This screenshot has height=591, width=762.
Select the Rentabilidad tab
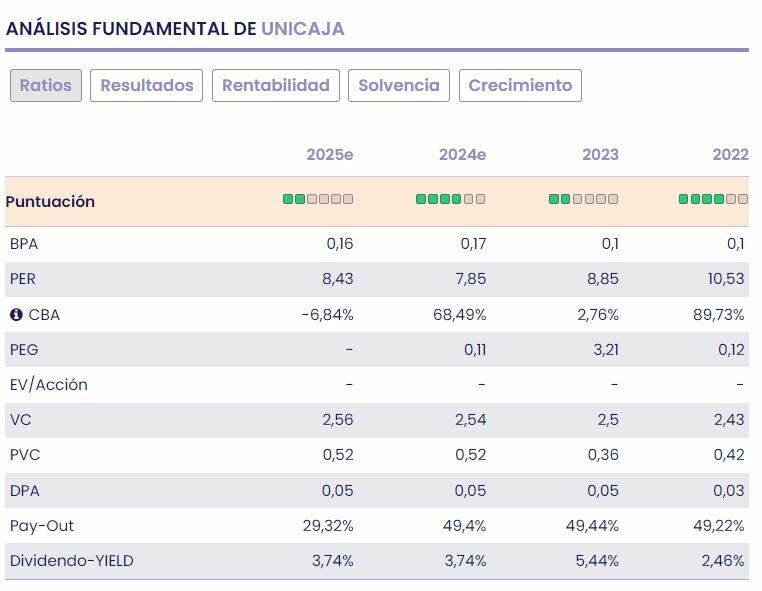[x=276, y=85]
